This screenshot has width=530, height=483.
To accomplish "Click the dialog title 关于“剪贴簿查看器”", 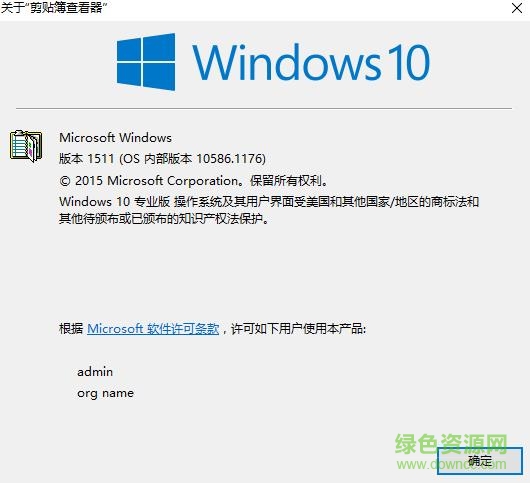I will coord(54,7).
